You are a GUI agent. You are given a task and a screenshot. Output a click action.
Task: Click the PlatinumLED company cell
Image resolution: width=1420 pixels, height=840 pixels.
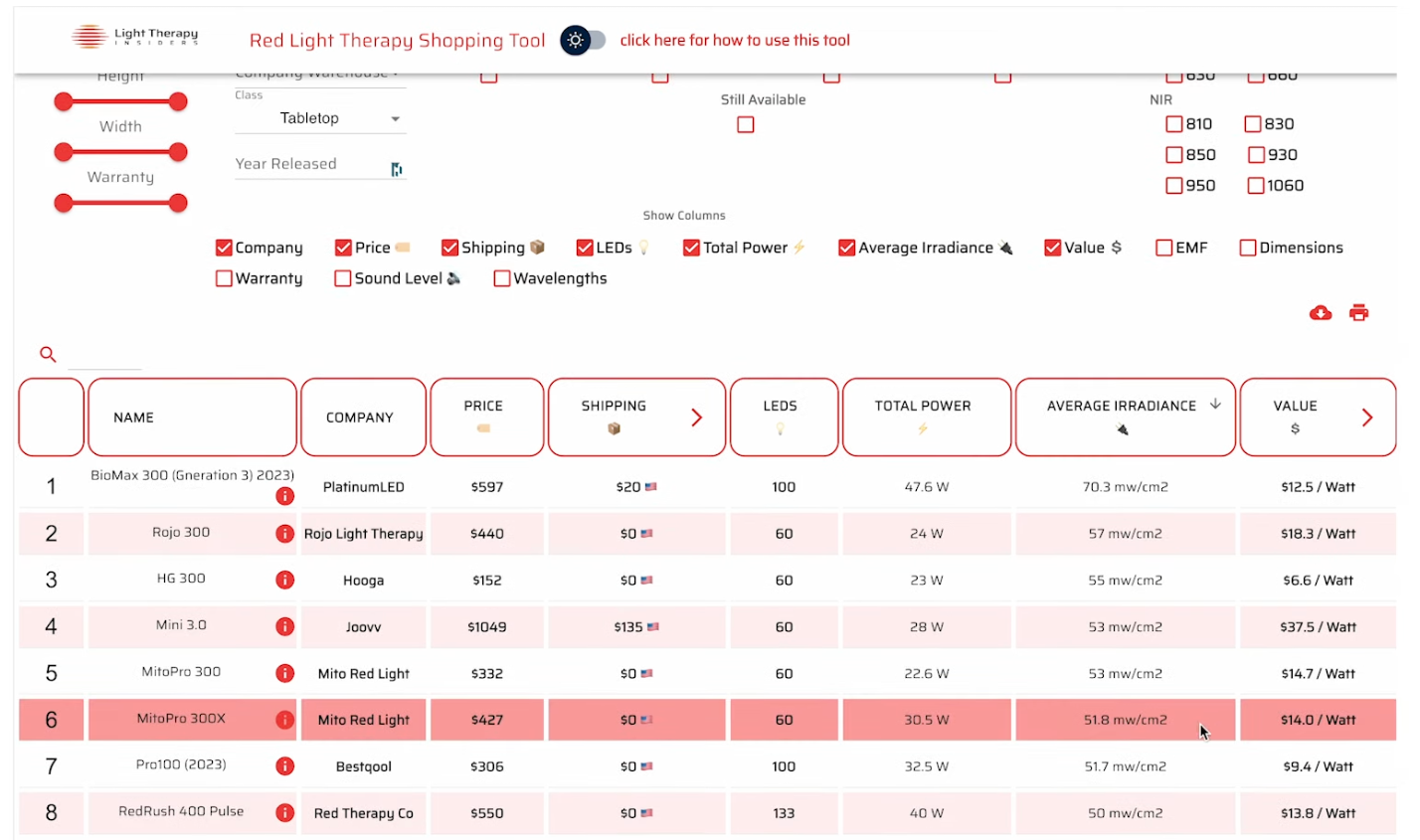[x=364, y=487]
